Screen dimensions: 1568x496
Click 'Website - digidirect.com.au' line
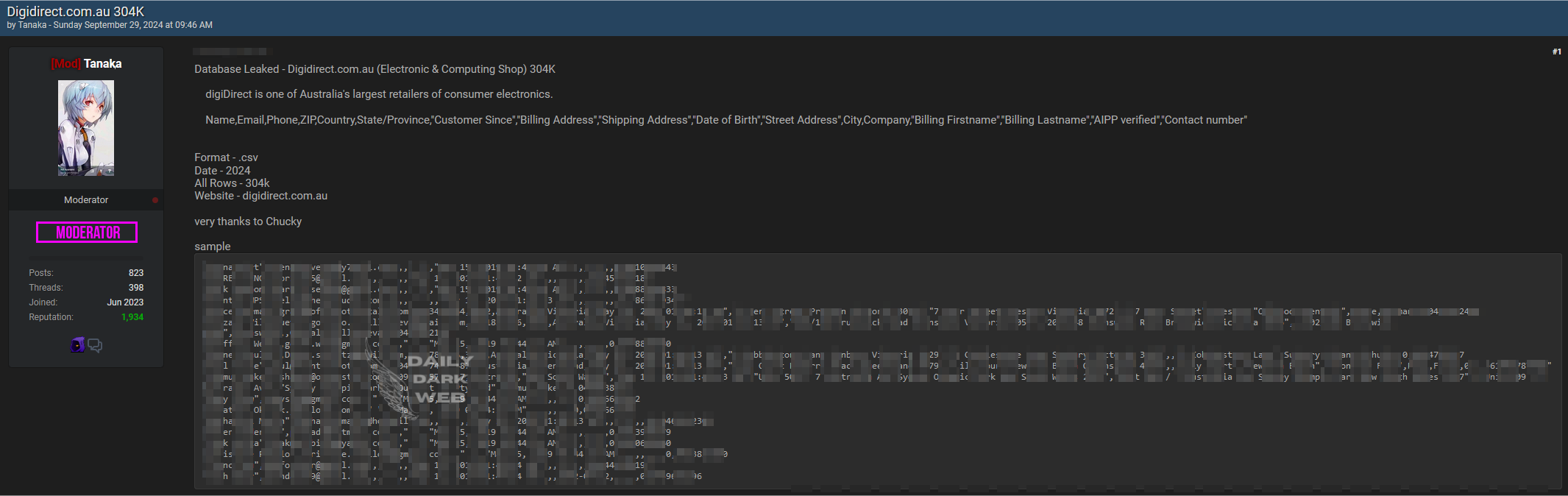260,196
